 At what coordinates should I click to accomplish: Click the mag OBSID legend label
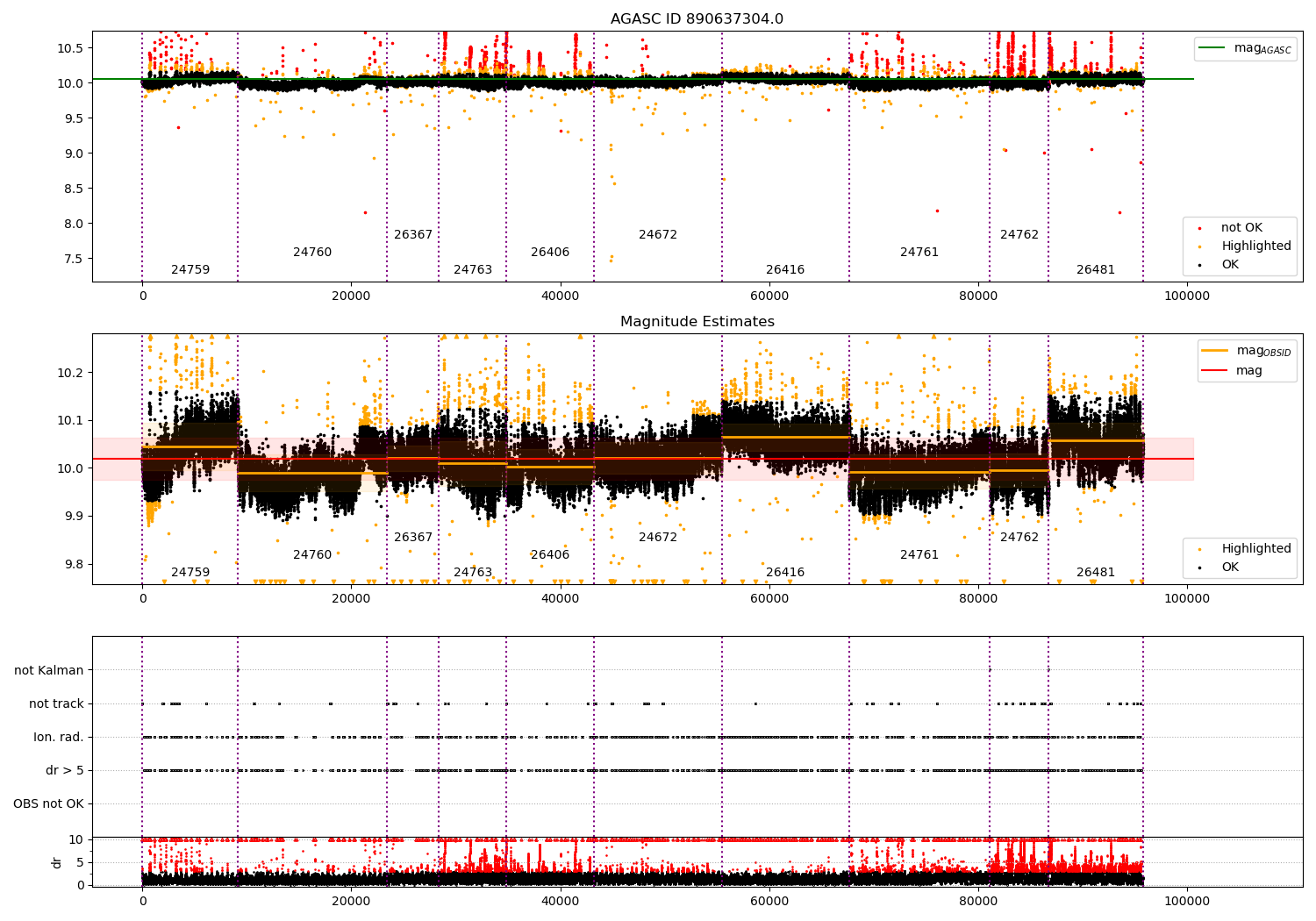point(1264,351)
